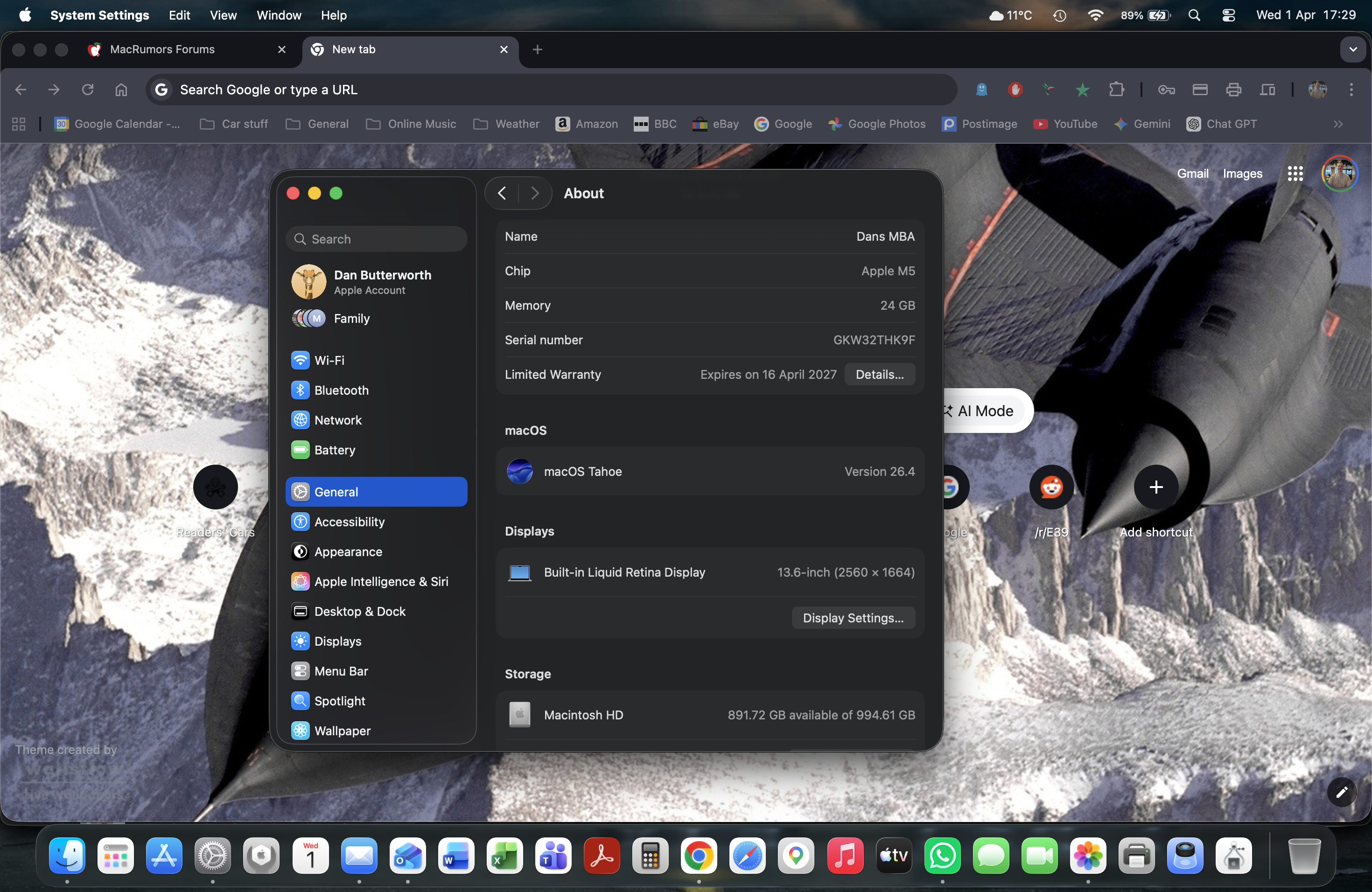Select Accessibility in the settings sidebar

(x=376, y=522)
